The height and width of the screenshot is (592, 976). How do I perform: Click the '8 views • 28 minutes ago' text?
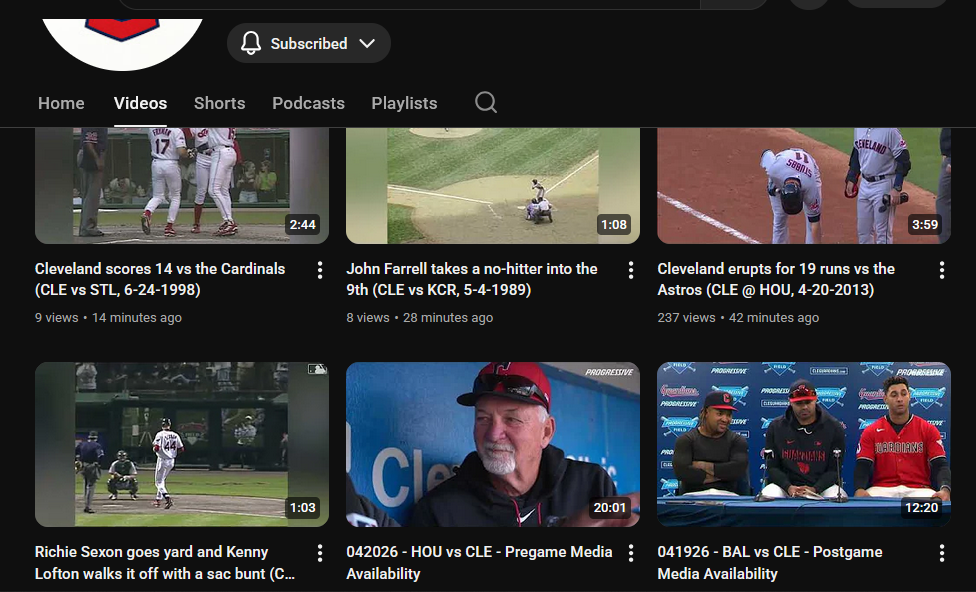(420, 317)
